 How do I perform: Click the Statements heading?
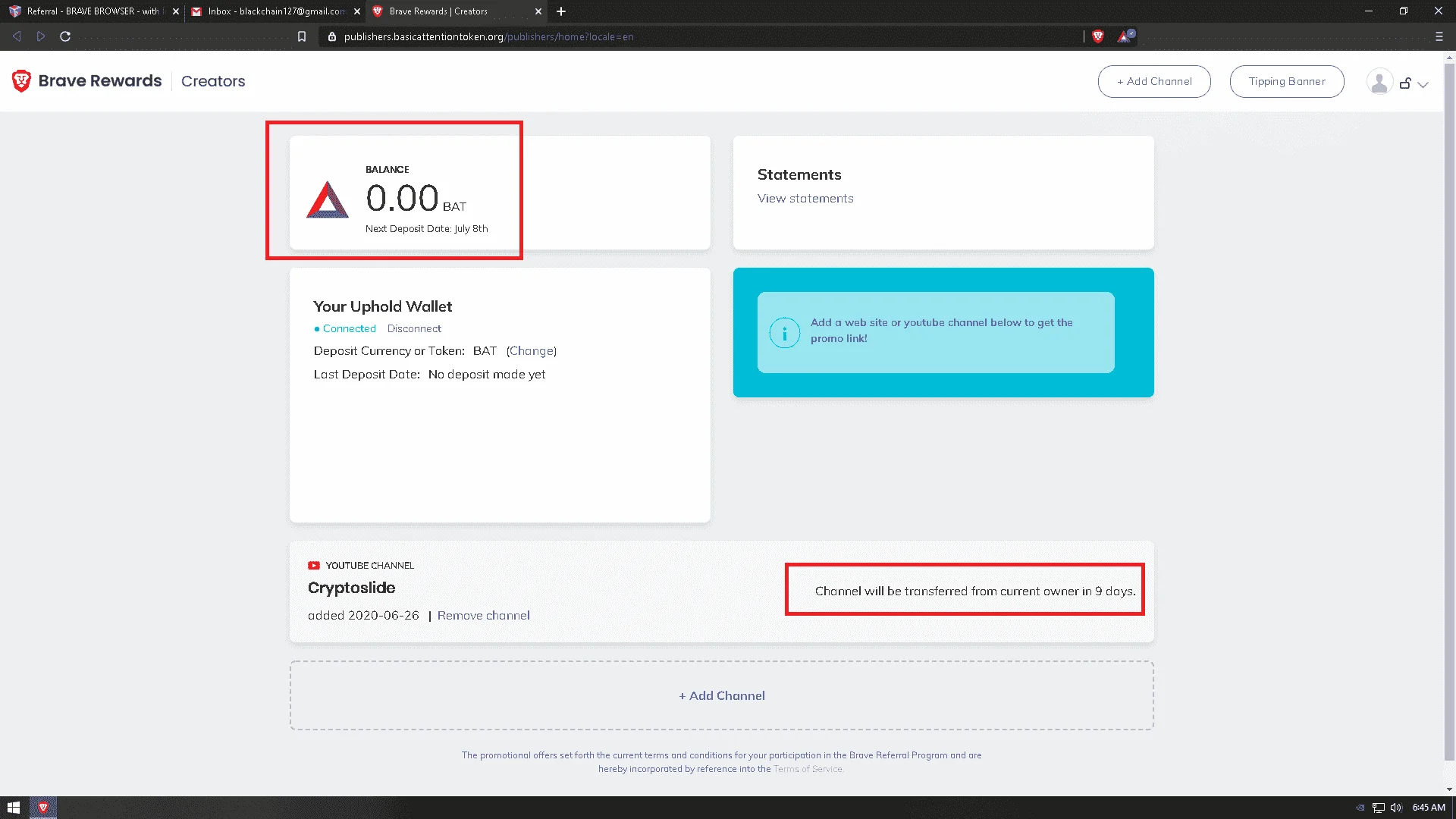[799, 174]
